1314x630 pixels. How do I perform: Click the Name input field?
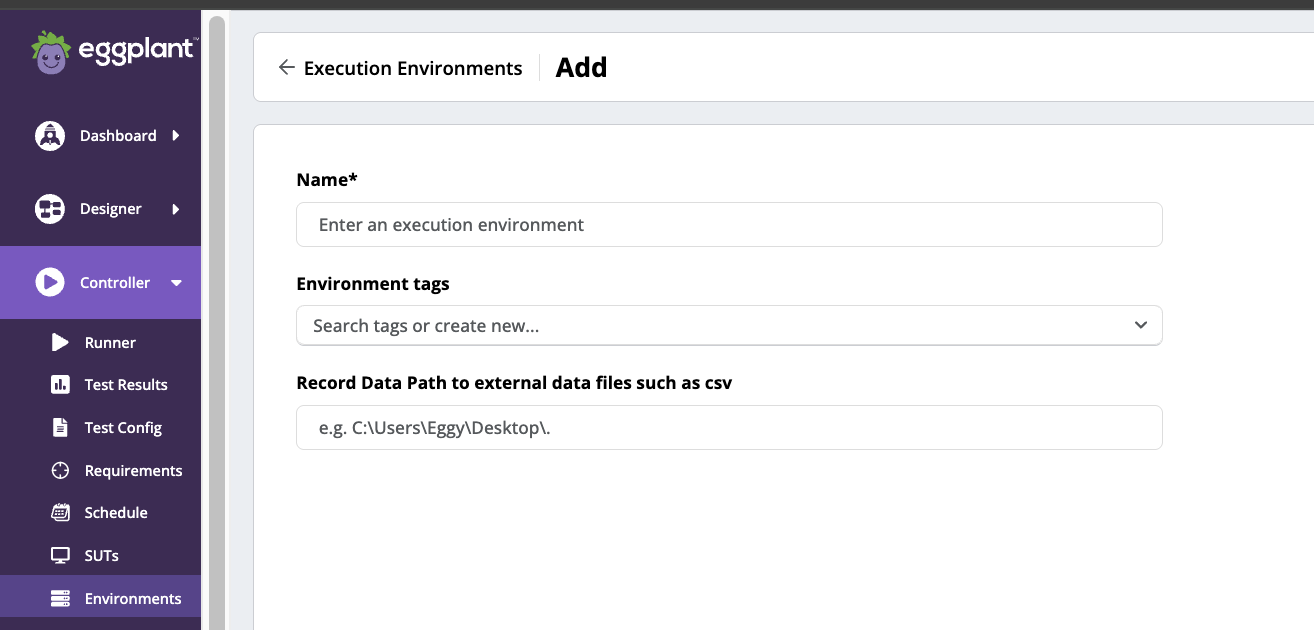click(x=729, y=224)
